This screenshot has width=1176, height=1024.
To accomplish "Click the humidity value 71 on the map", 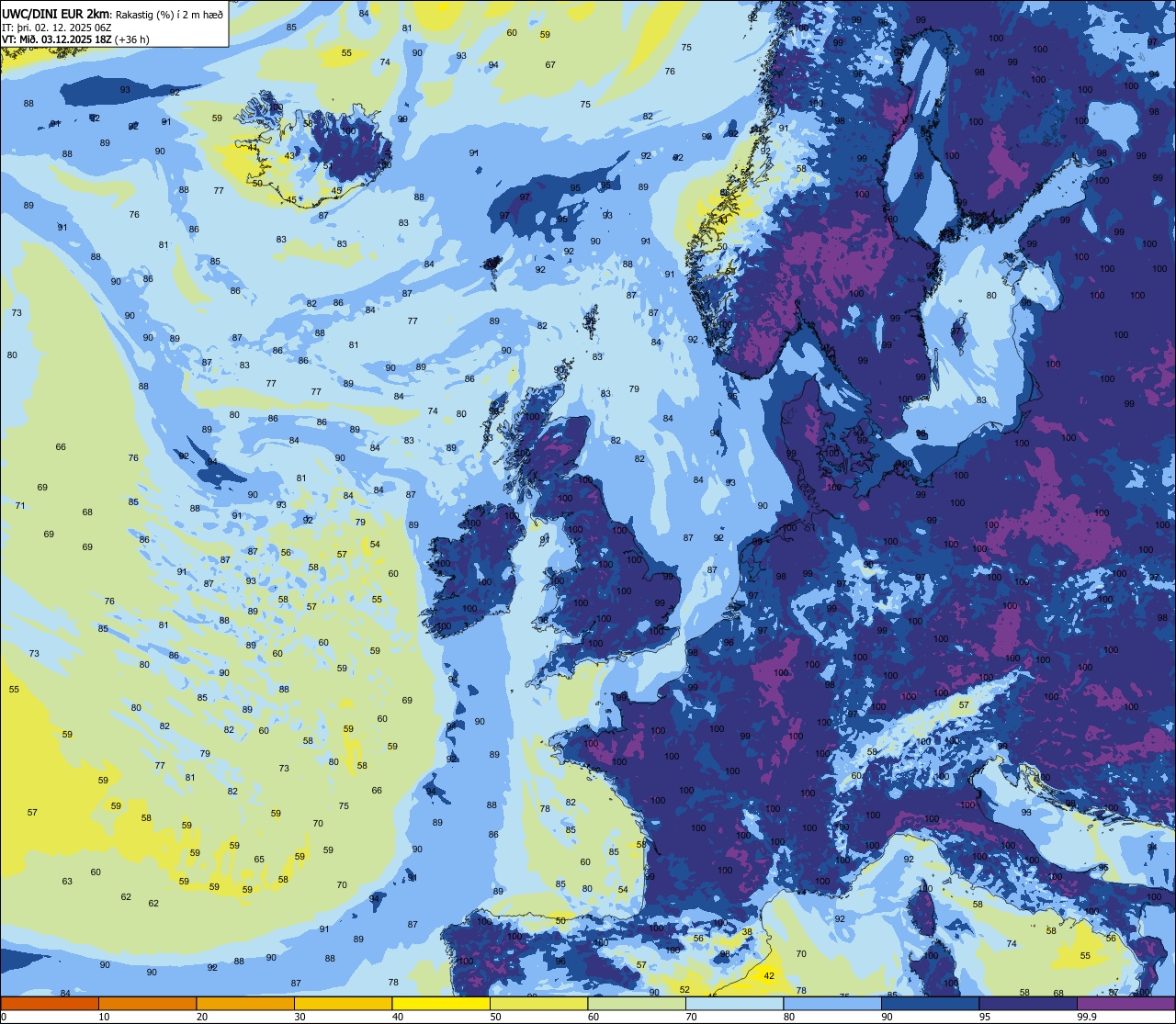I will pyautogui.click(x=20, y=506).
